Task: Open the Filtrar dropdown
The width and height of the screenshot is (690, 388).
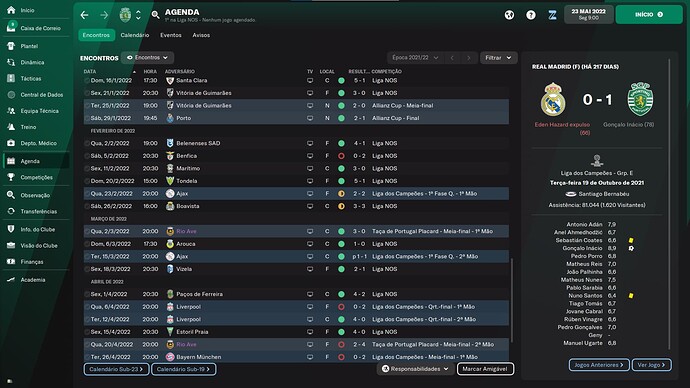Action: point(498,58)
